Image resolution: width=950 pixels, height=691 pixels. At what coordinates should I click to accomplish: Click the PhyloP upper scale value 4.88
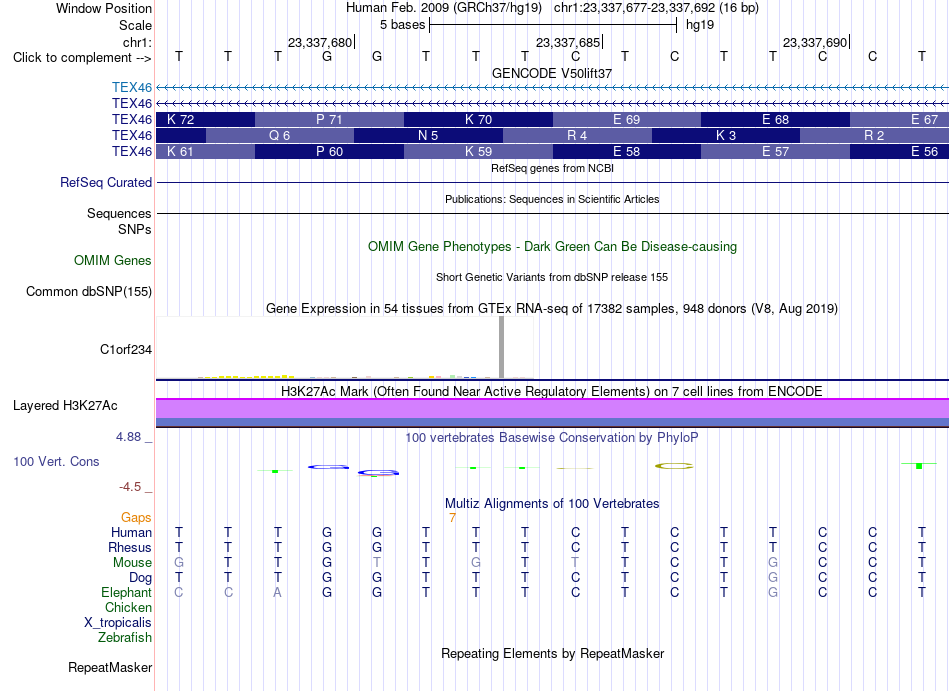[128, 437]
